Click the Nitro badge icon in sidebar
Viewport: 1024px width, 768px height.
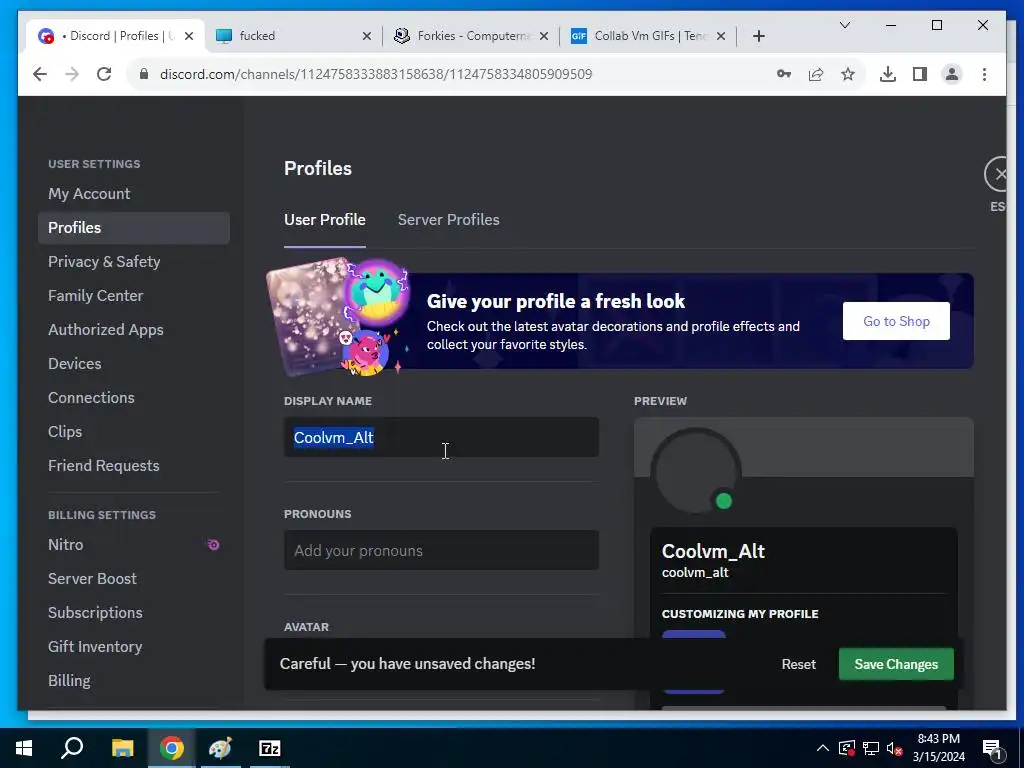coord(213,545)
